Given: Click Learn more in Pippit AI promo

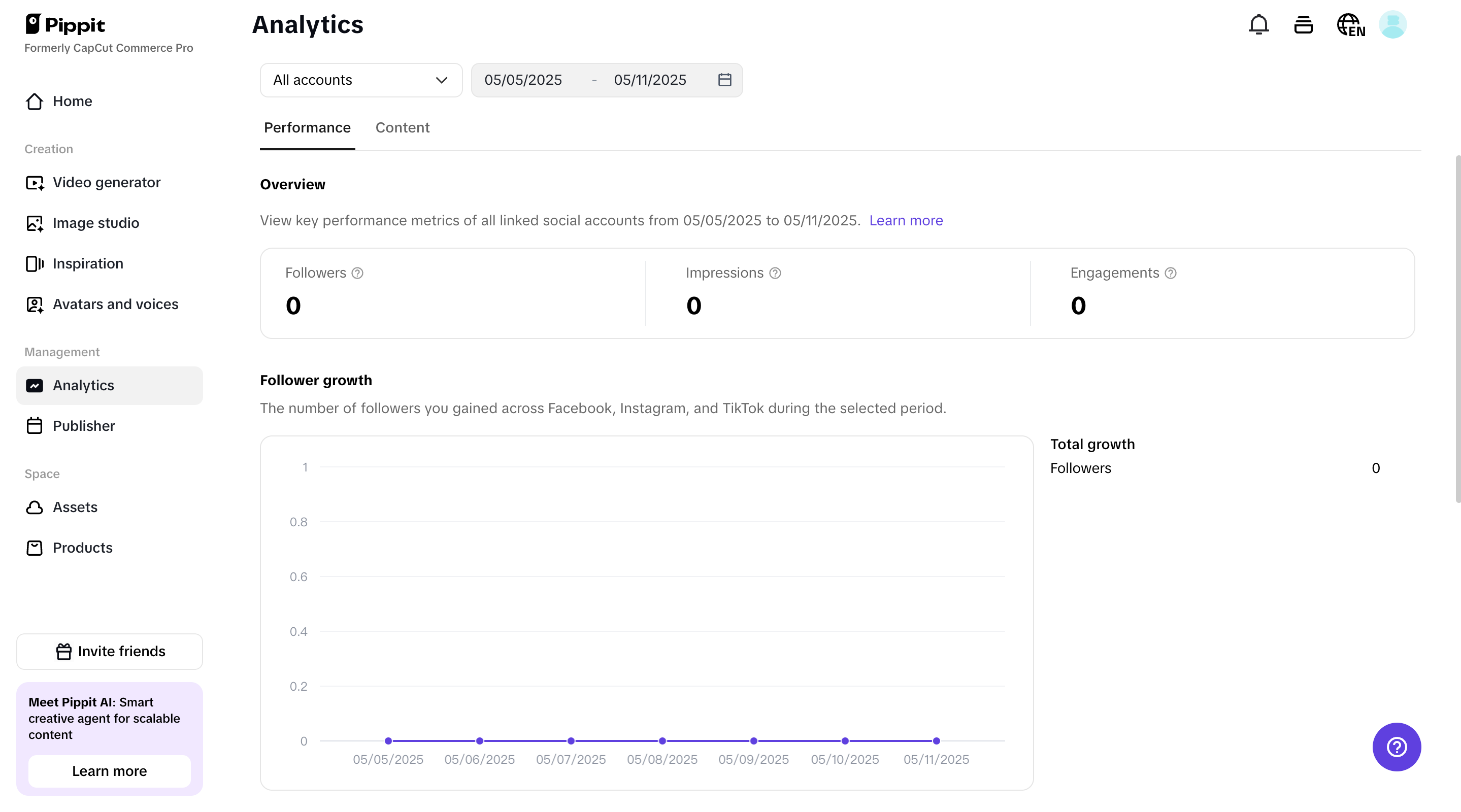Looking at the screenshot, I should point(110,770).
